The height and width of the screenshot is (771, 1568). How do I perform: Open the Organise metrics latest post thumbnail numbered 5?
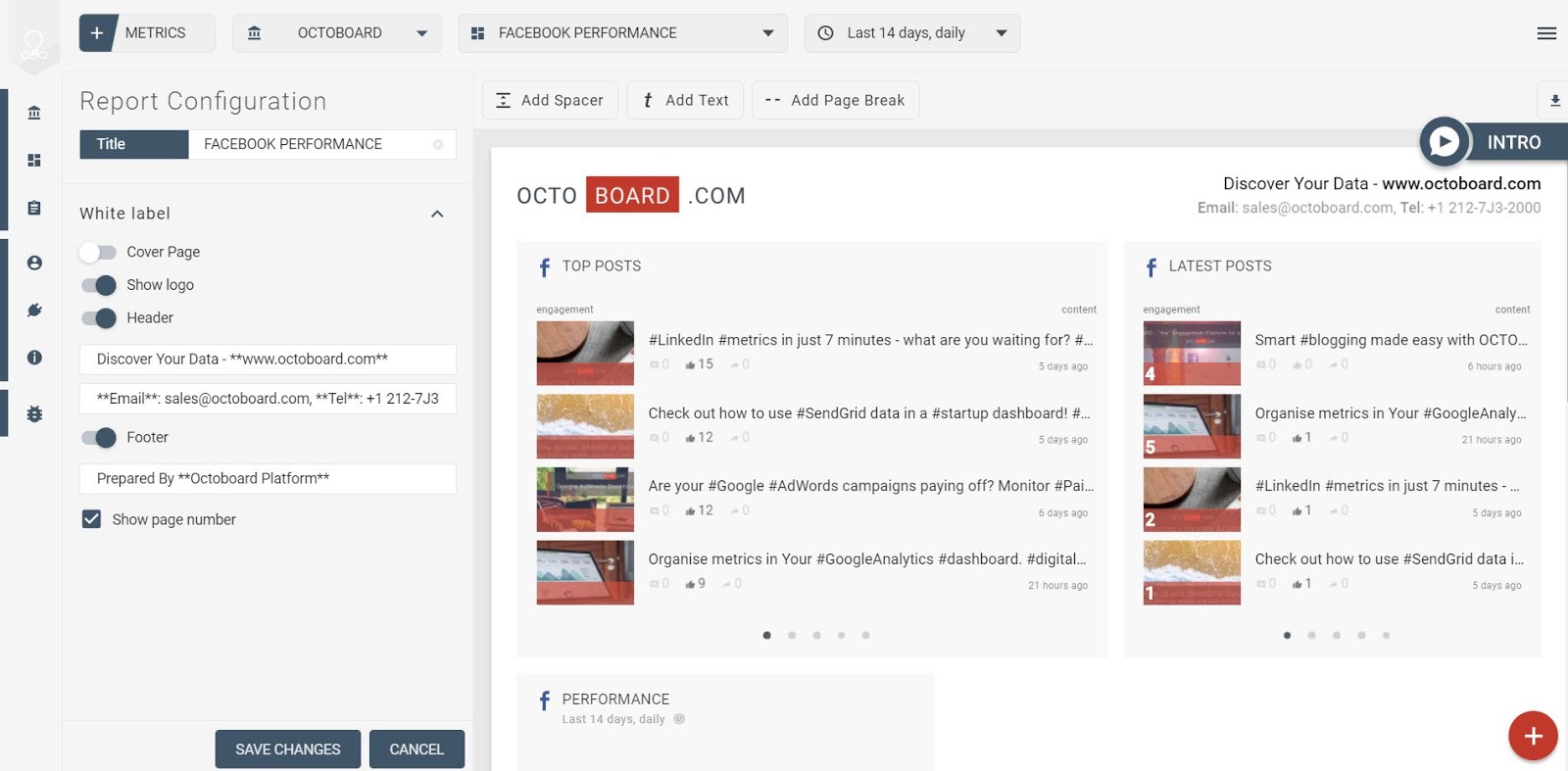tap(1192, 426)
